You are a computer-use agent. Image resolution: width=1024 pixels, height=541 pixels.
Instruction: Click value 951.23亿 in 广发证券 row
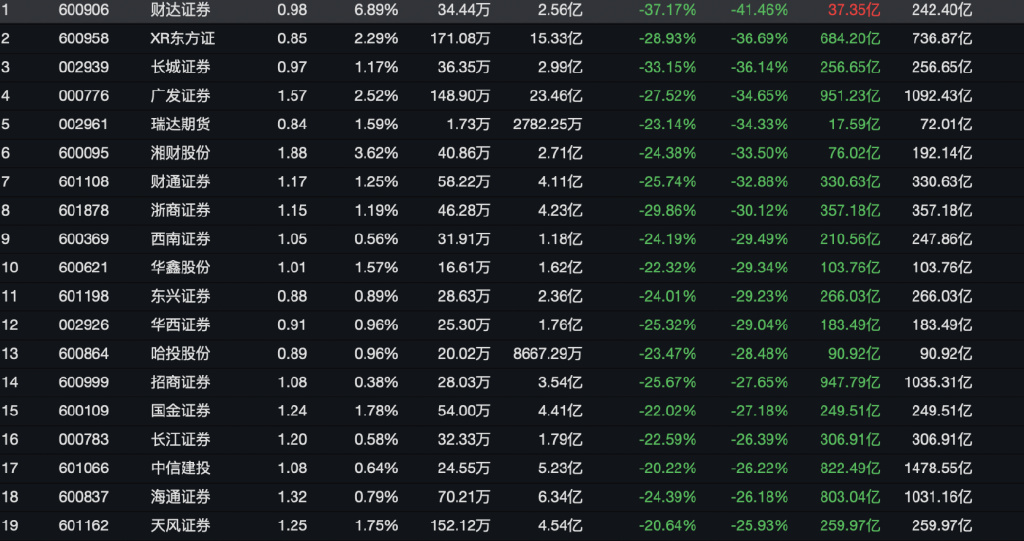pyautogui.click(x=850, y=96)
